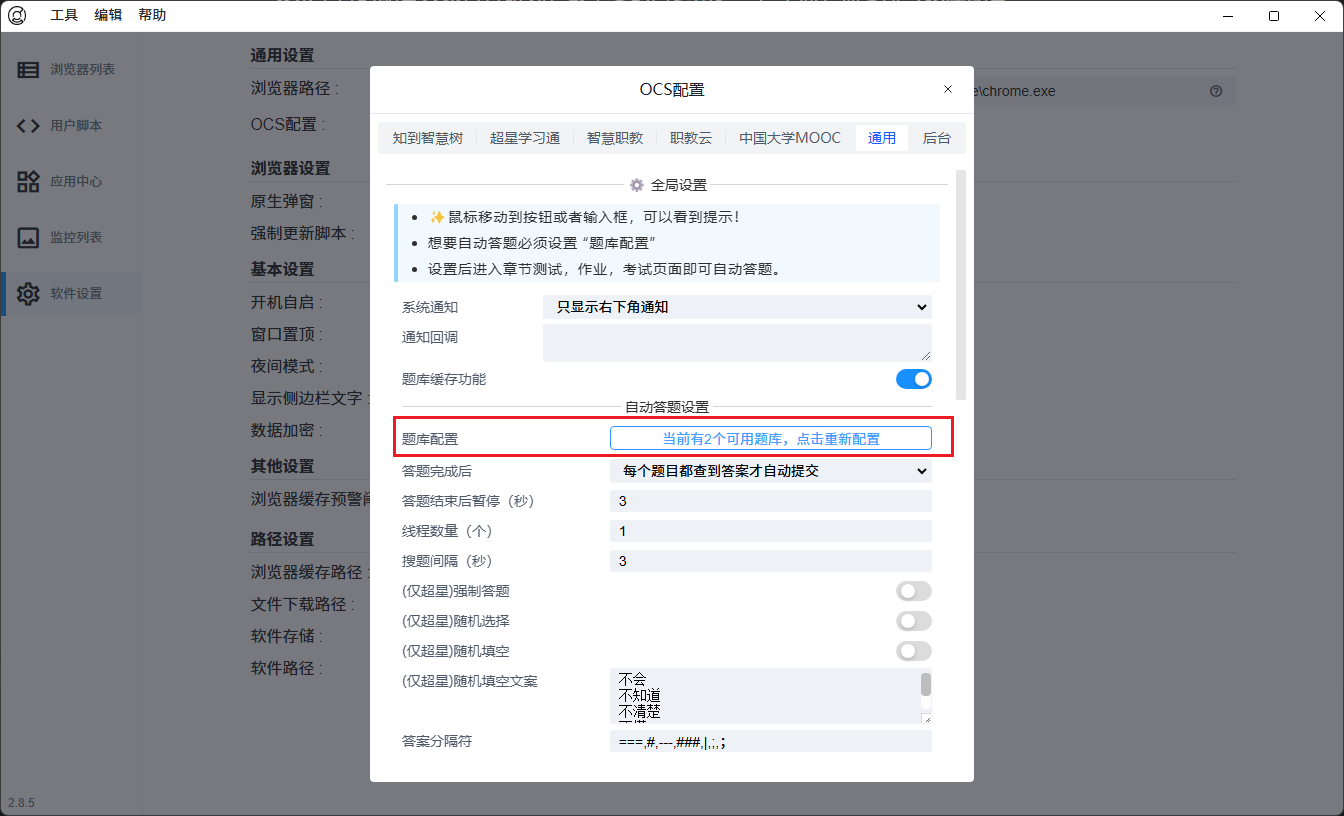Close the OCS配置 dialog
The image size is (1344, 816).
(x=948, y=89)
